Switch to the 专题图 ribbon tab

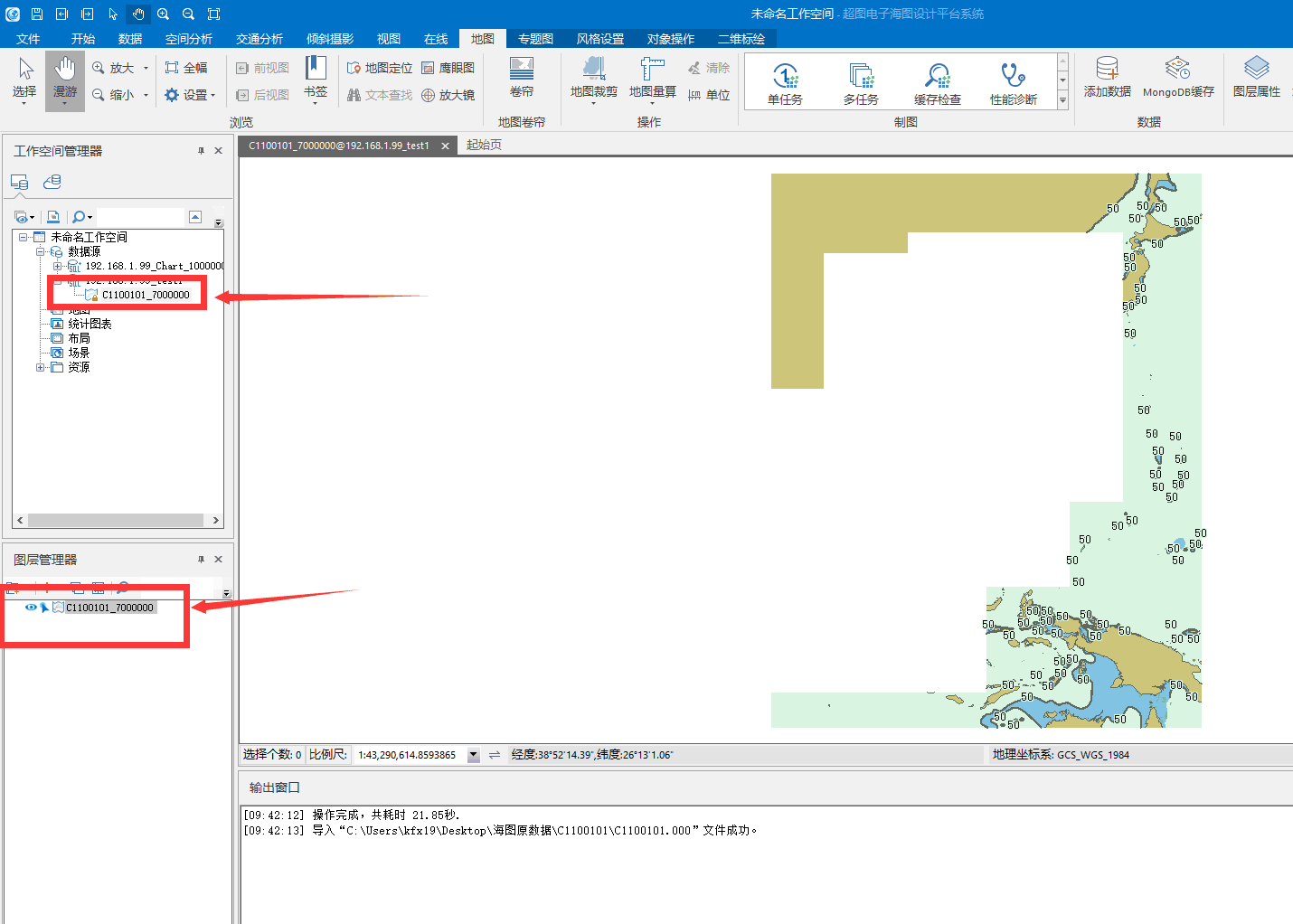pos(535,39)
